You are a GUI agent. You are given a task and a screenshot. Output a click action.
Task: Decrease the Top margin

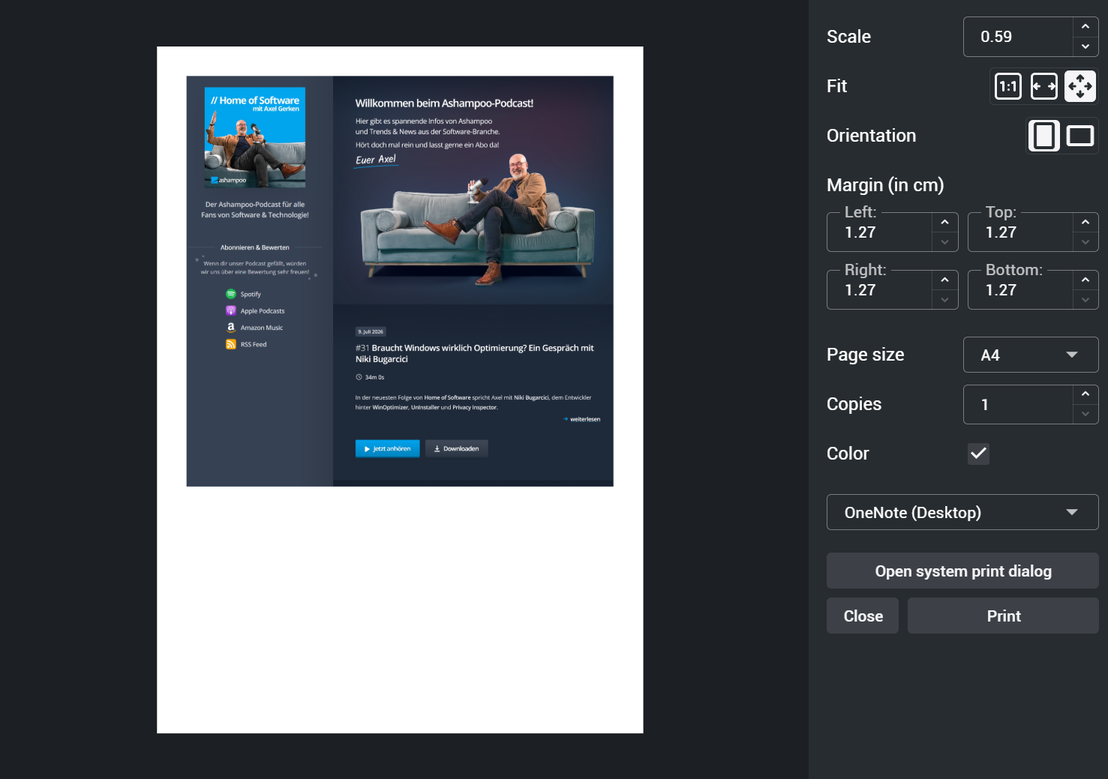click(x=1085, y=242)
